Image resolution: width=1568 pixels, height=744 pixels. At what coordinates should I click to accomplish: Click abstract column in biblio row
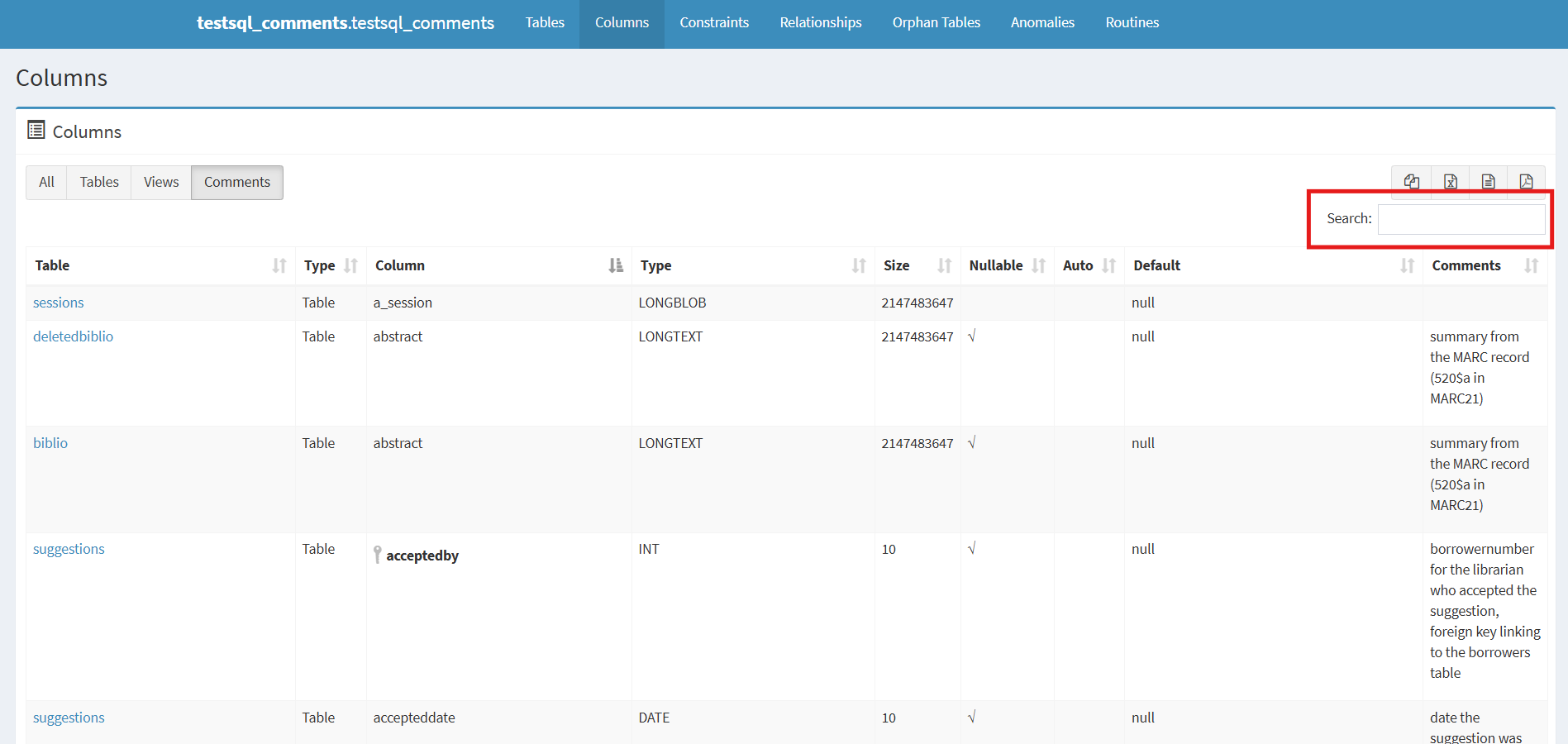coord(398,443)
